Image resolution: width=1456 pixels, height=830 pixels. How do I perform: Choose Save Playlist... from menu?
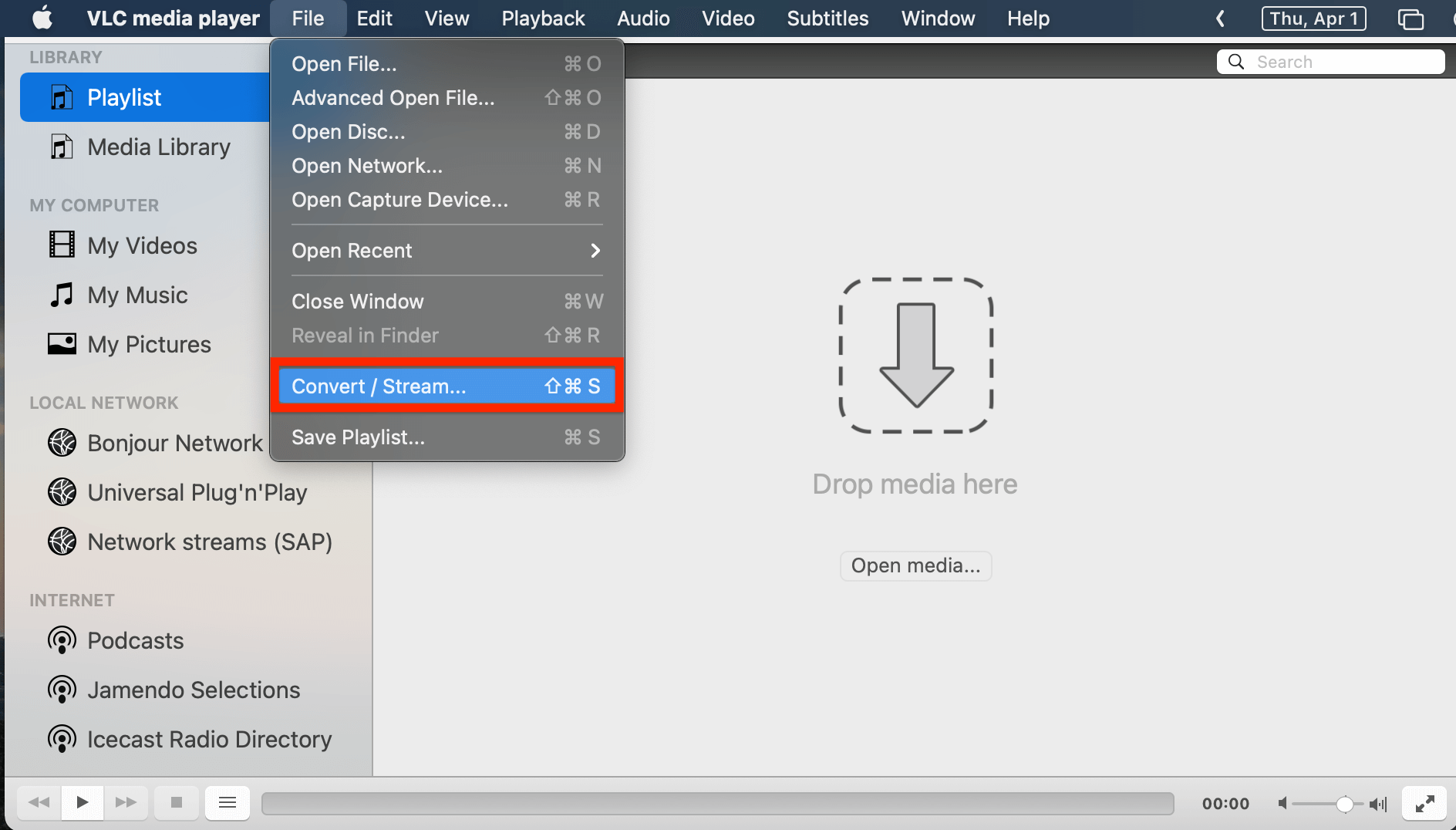pos(447,437)
